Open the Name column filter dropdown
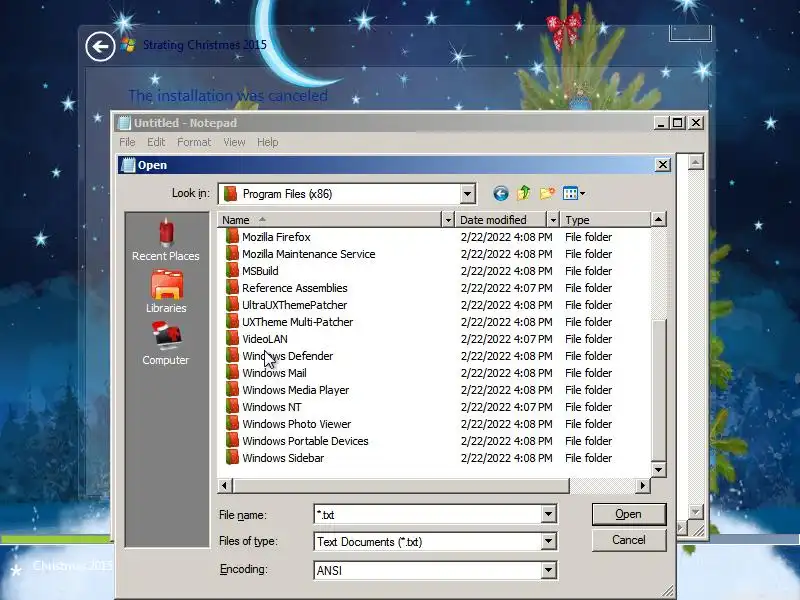 pos(447,220)
